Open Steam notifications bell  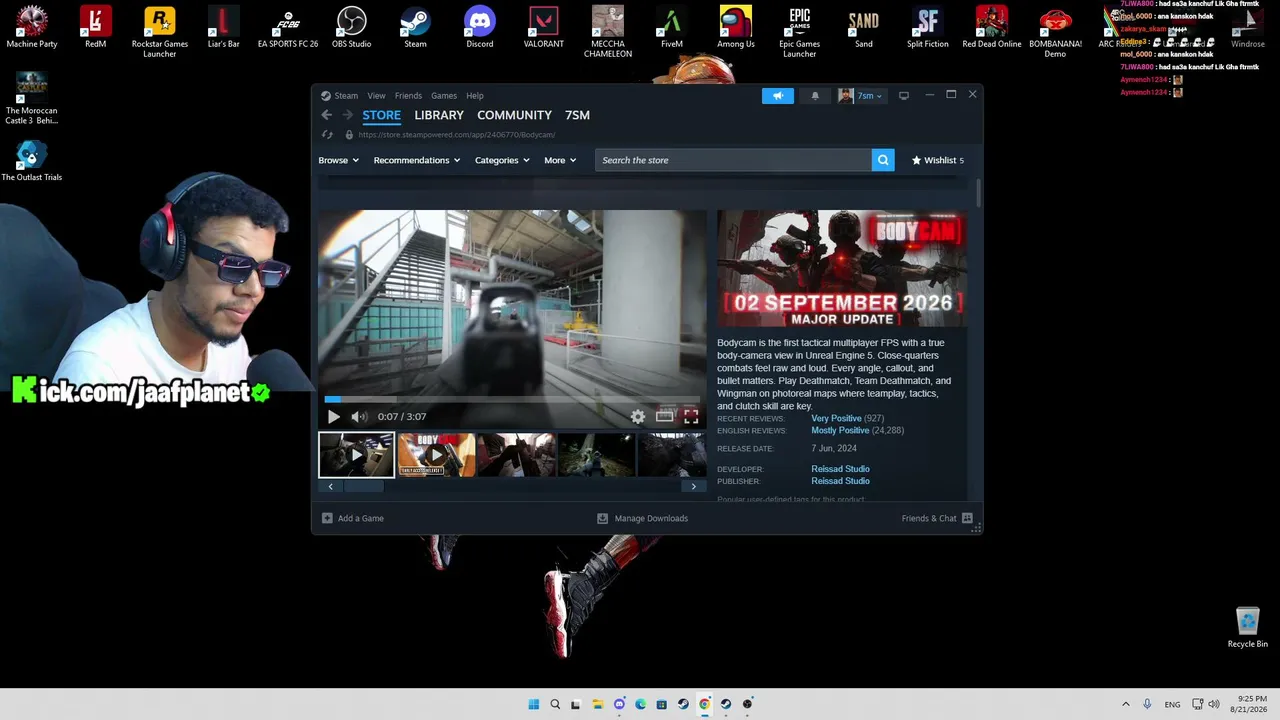[815, 96]
